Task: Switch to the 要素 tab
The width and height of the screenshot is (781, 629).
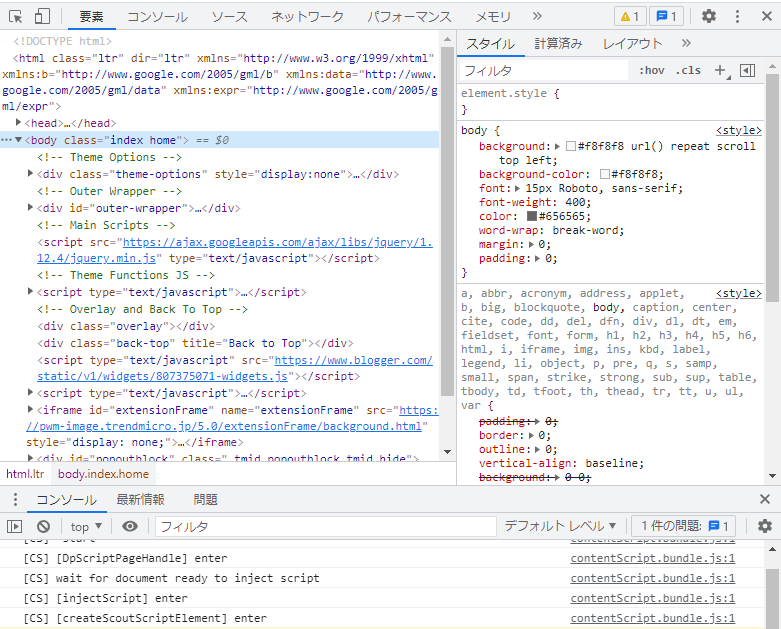Action: point(92,17)
